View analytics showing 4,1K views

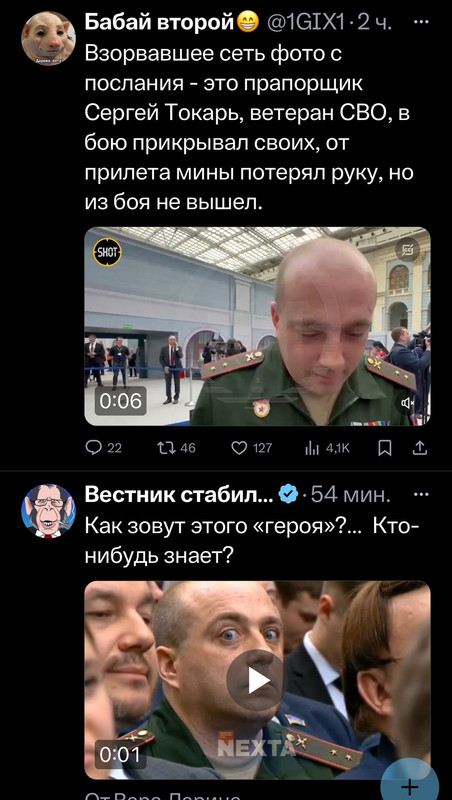point(310,448)
